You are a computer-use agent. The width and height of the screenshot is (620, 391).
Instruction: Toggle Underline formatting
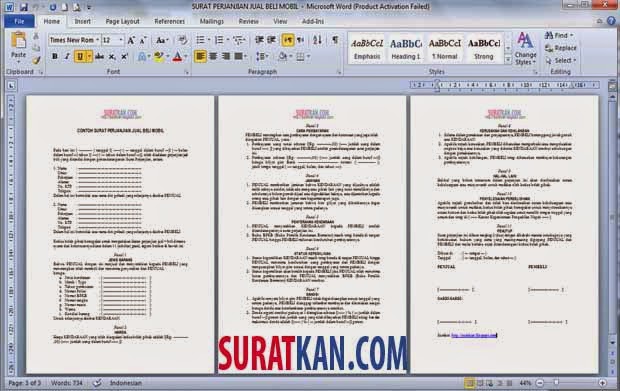click(80, 57)
